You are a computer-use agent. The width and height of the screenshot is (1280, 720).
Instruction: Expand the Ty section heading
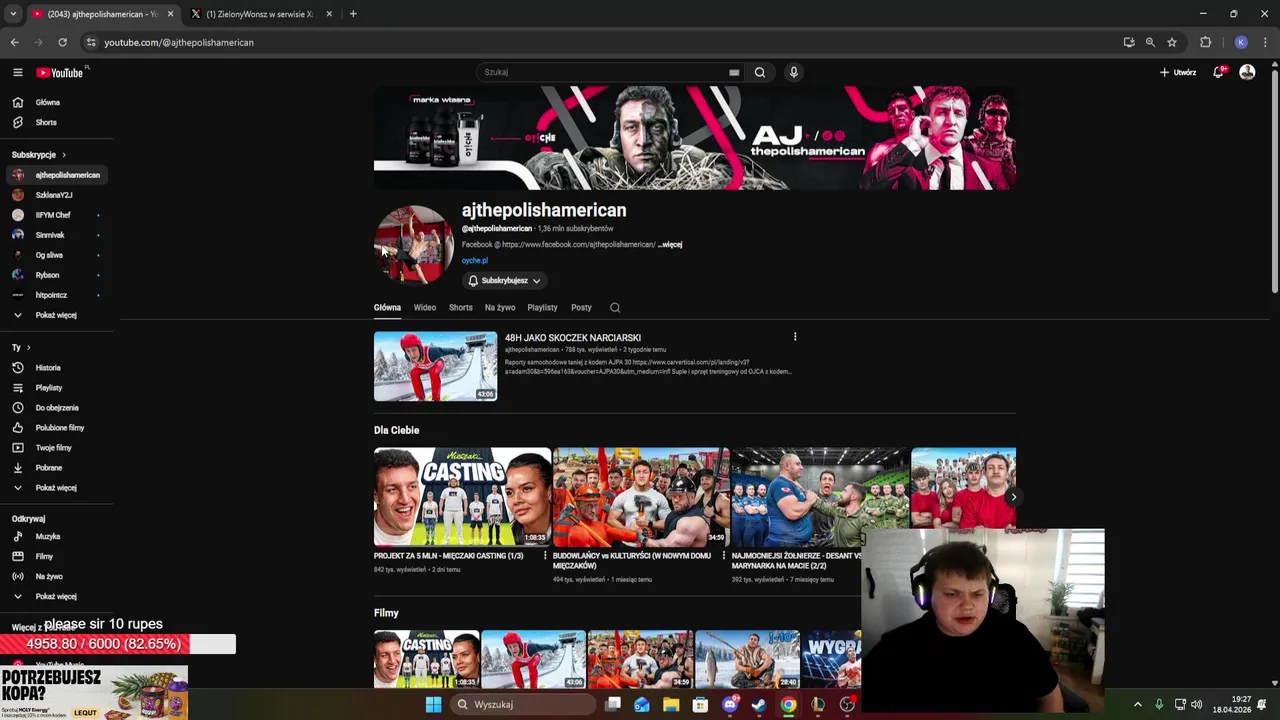pos(21,347)
